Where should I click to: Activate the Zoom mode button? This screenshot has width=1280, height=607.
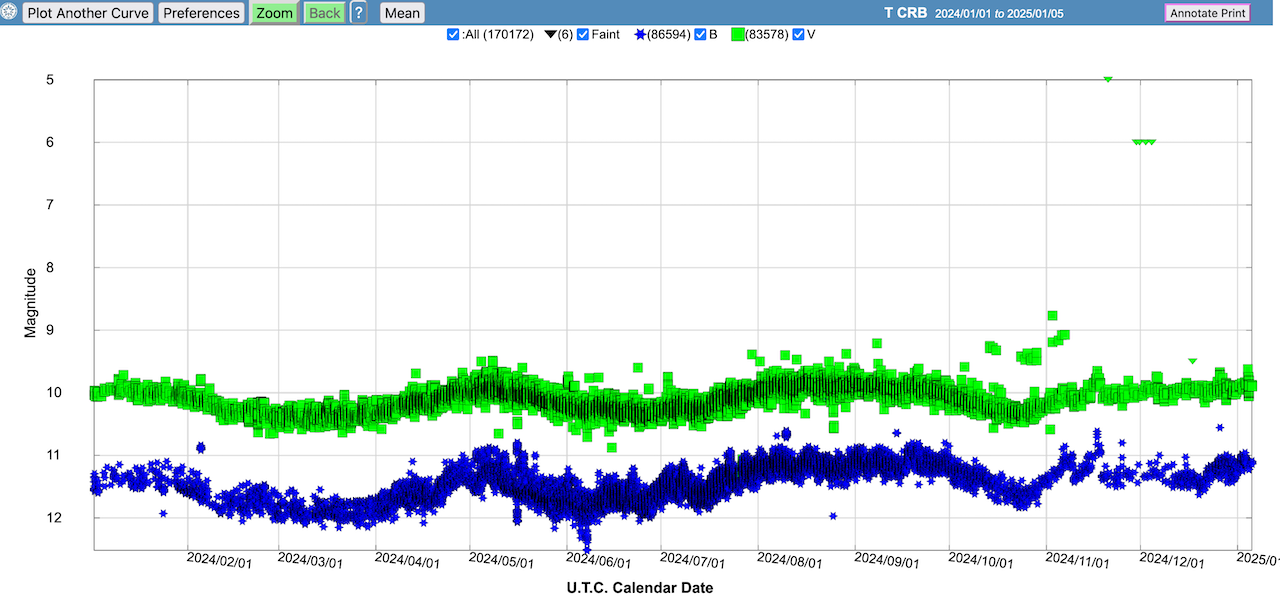[274, 13]
